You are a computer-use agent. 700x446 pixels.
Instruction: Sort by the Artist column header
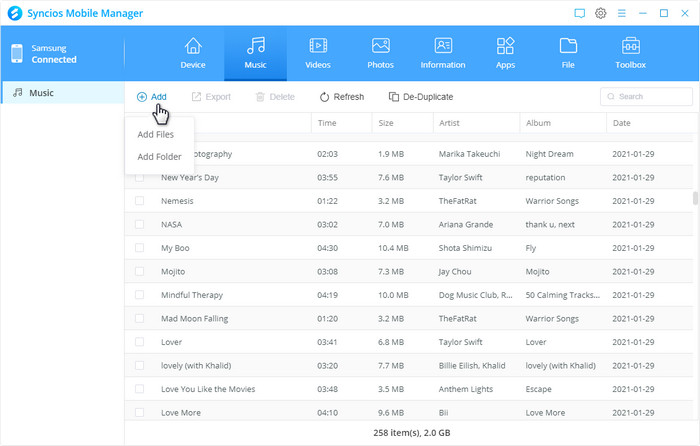pyautogui.click(x=476, y=123)
